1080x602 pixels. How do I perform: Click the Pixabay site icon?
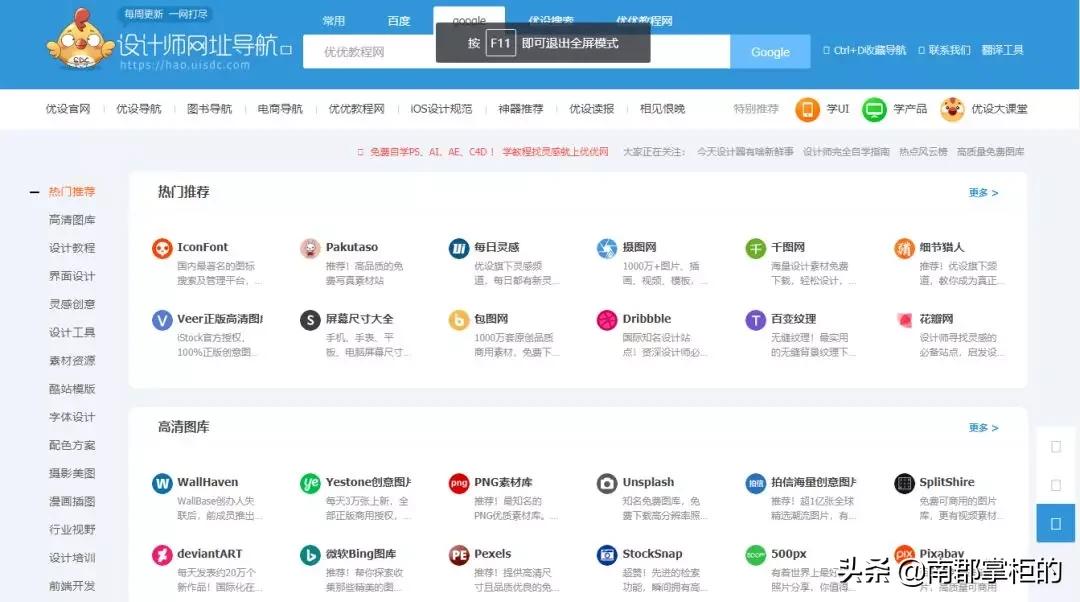point(903,554)
